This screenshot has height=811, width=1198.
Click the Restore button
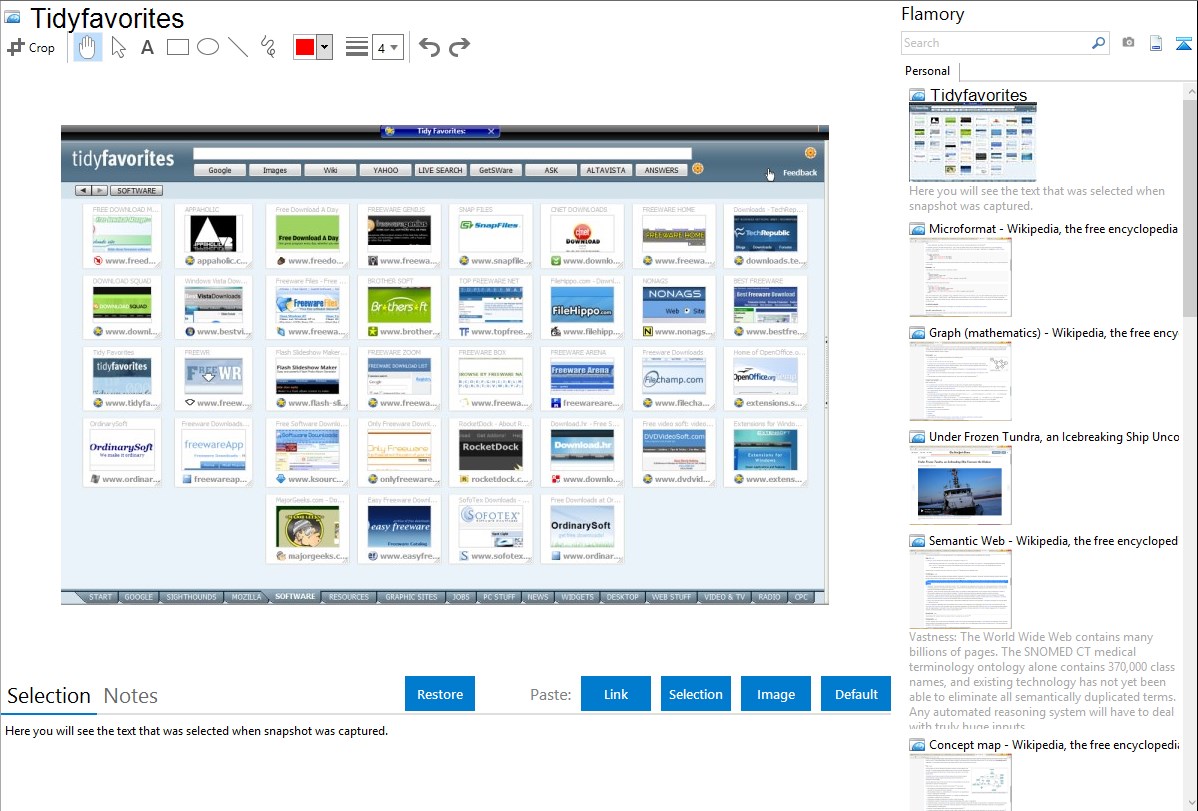(x=440, y=694)
